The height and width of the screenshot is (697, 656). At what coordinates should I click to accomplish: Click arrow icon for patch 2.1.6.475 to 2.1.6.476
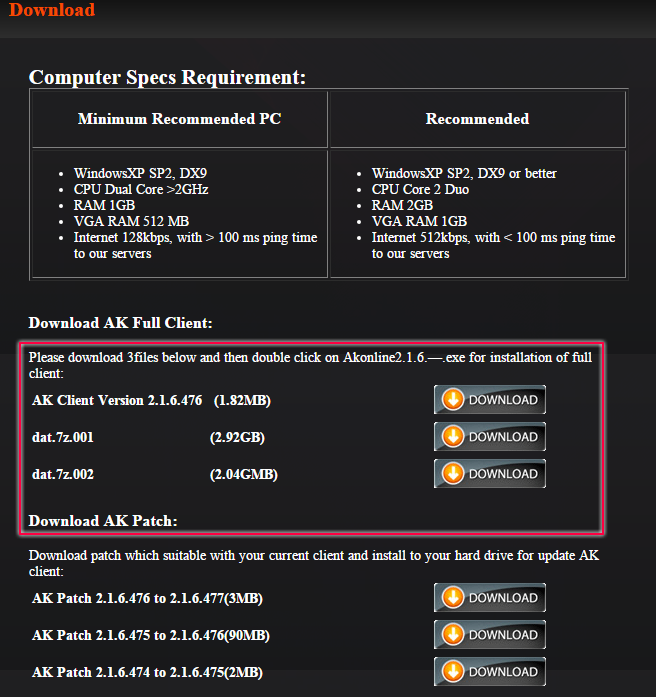453,635
